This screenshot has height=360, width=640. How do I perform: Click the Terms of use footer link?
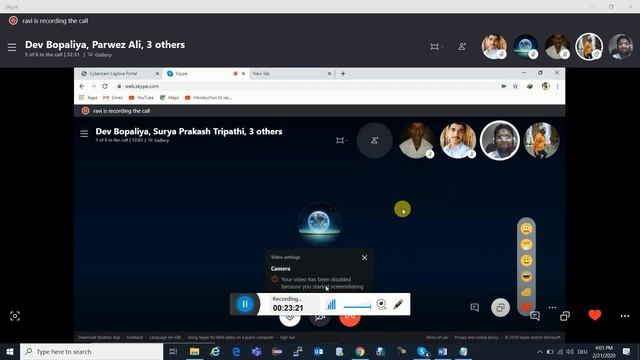point(437,338)
